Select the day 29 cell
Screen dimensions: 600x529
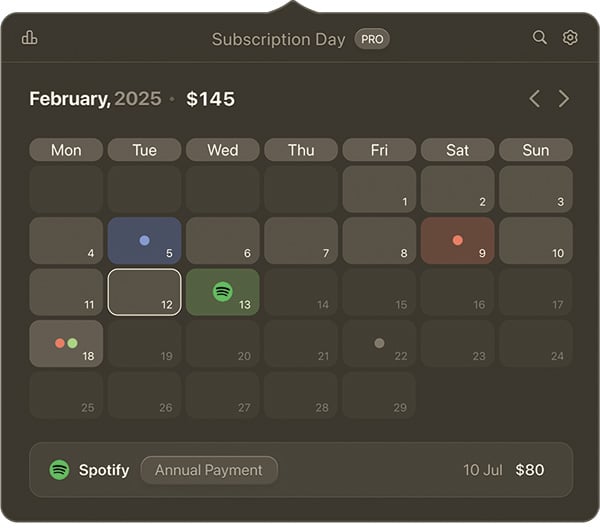(x=379, y=395)
